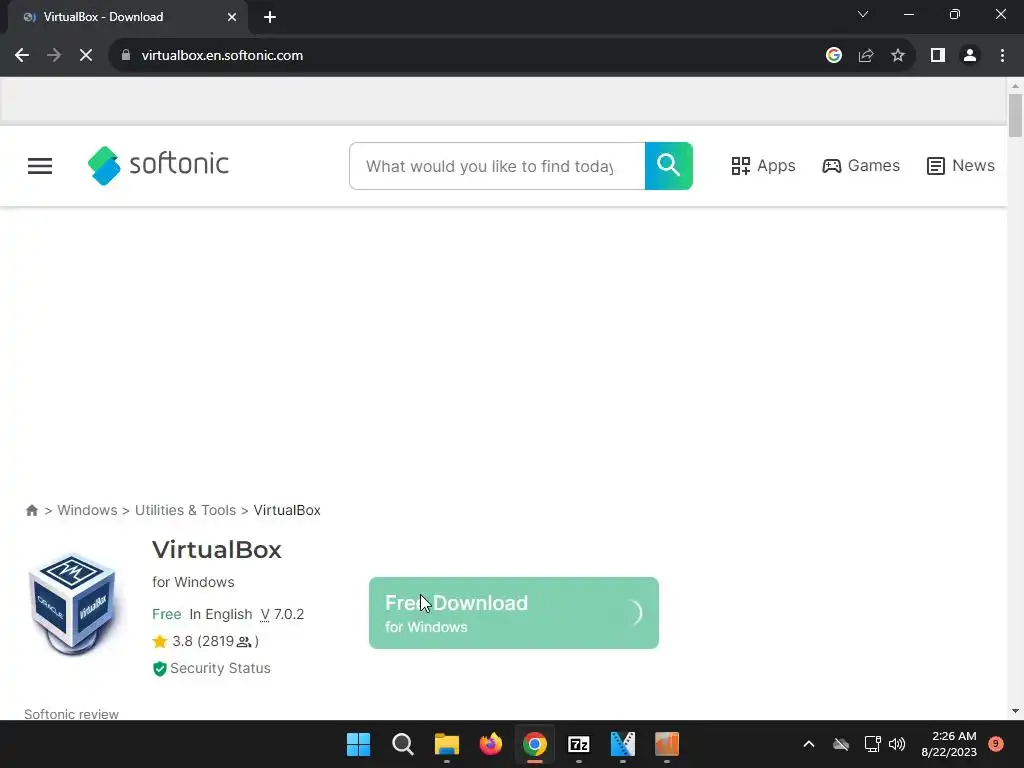Click the 'In English' language text
1024x768 pixels.
(x=221, y=614)
